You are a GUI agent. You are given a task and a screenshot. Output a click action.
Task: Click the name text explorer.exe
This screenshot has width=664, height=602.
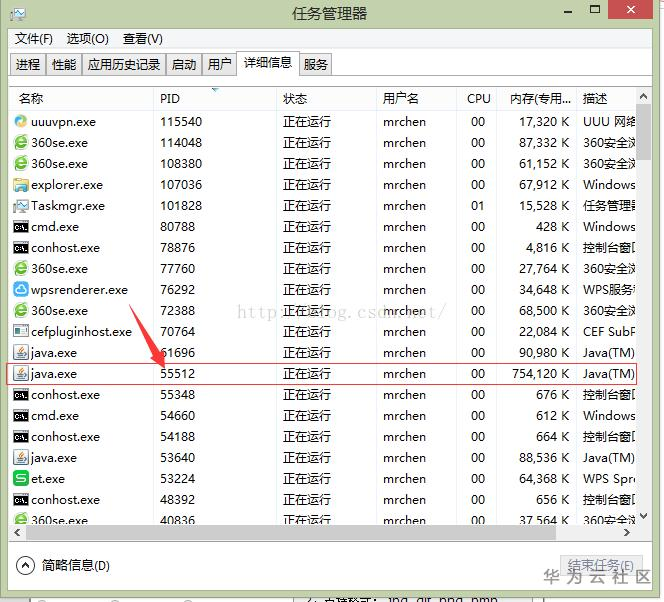click(67, 185)
